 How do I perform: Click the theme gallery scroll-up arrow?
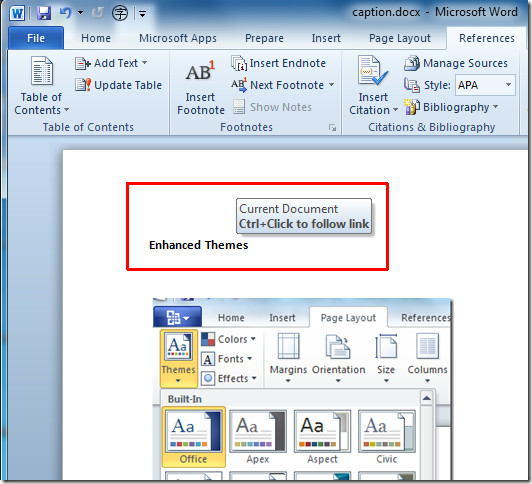click(426, 398)
